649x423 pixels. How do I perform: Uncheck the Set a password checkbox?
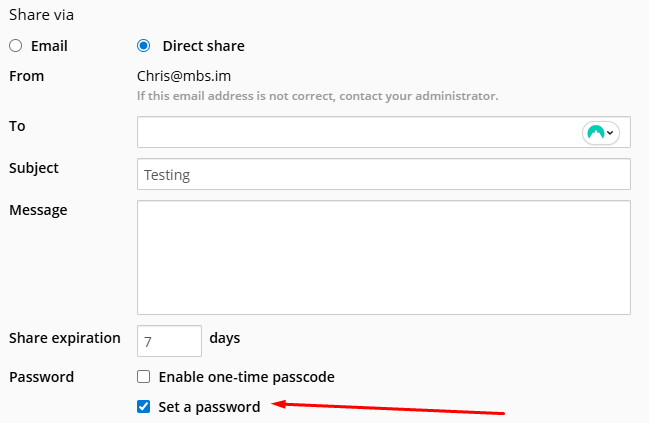[x=144, y=406]
